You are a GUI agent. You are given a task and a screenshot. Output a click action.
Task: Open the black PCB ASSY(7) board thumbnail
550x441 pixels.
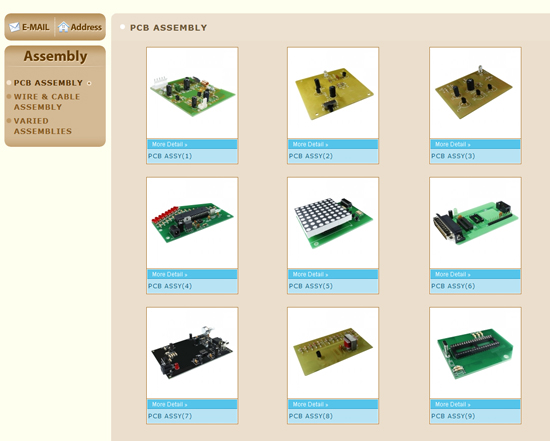[x=192, y=353]
